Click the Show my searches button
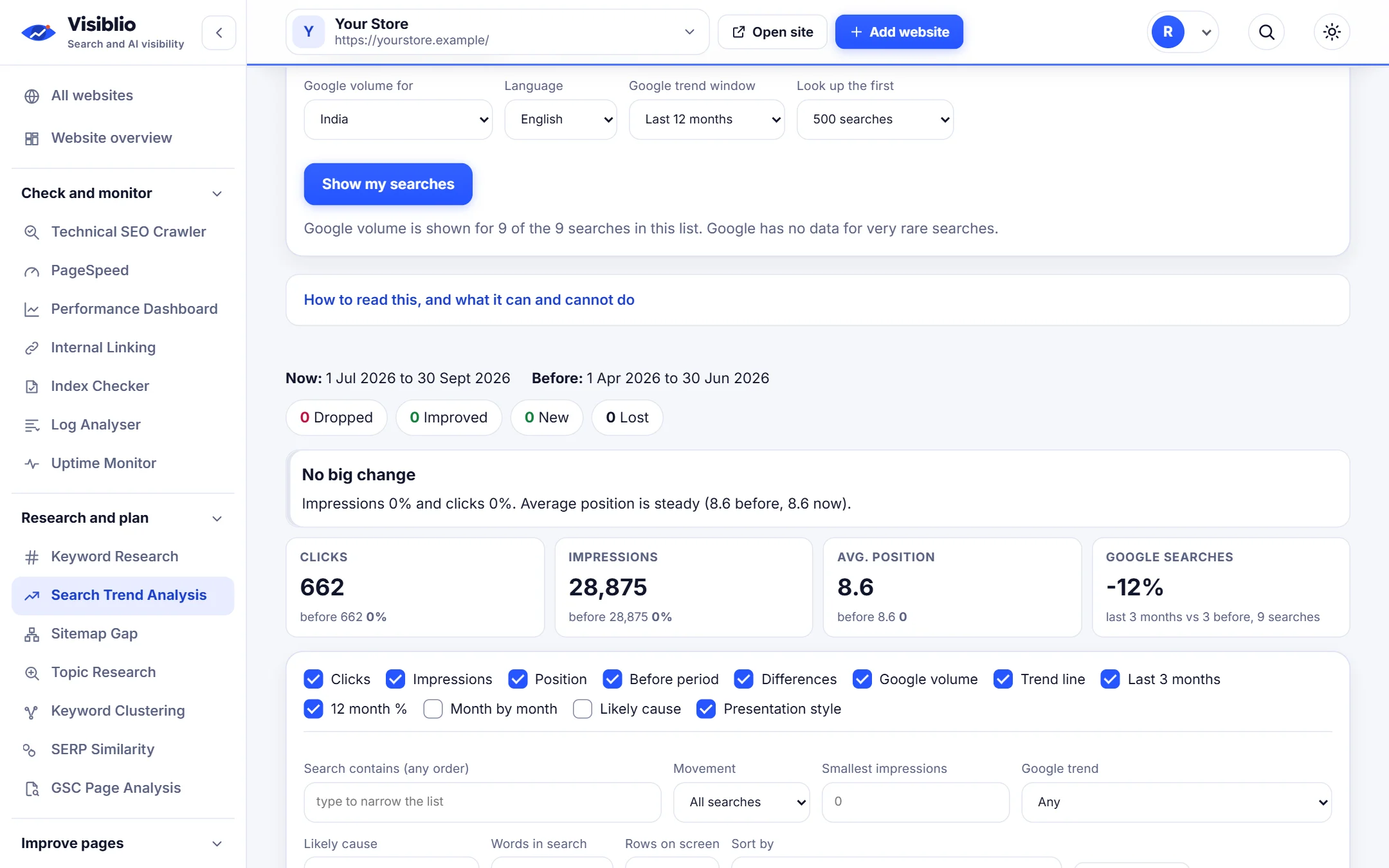The image size is (1389, 868). point(388,185)
